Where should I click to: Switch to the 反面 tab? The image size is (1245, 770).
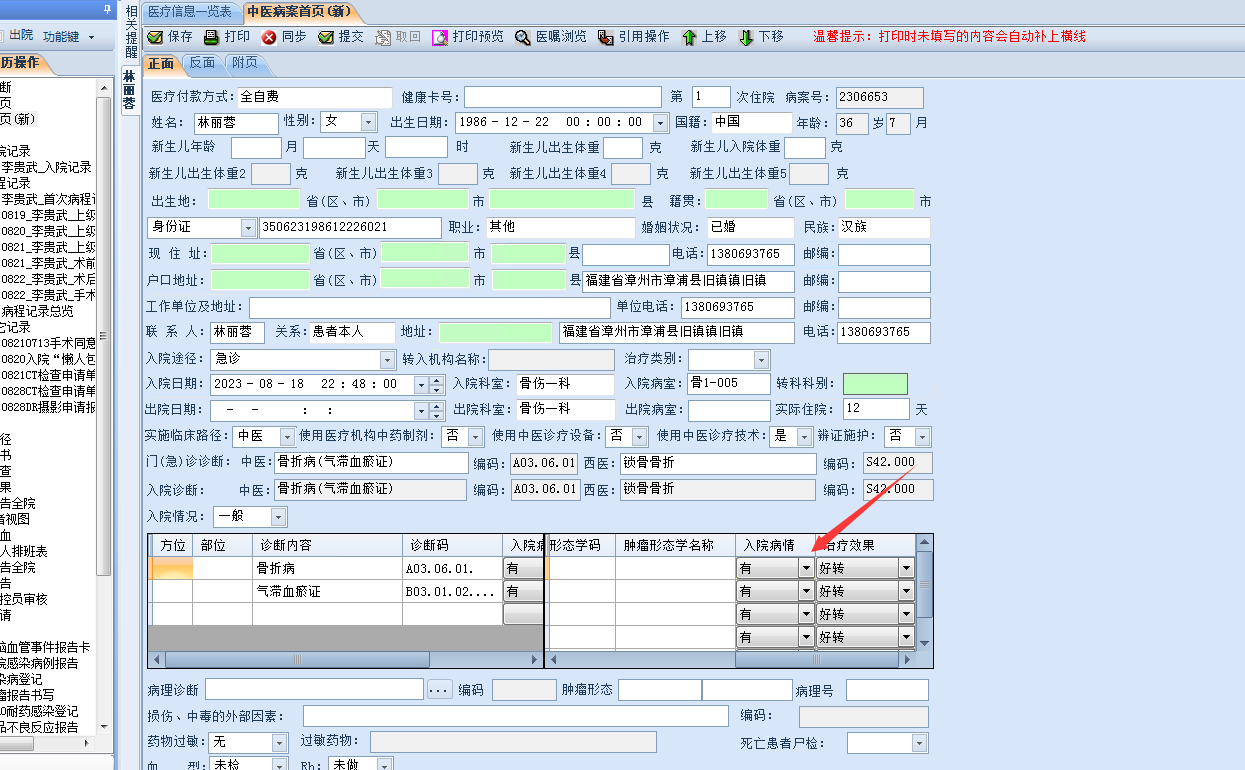(x=203, y=63)
